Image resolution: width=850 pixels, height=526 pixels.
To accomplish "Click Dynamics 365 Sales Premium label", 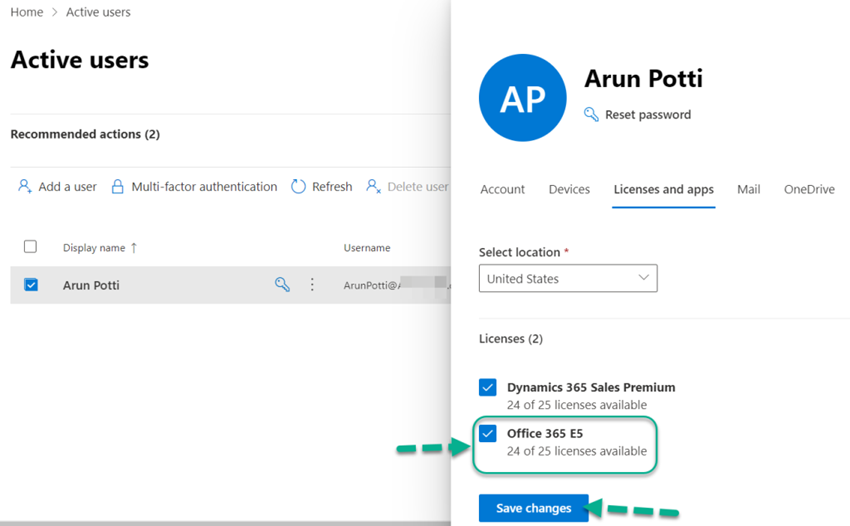I will coord(591,387).
